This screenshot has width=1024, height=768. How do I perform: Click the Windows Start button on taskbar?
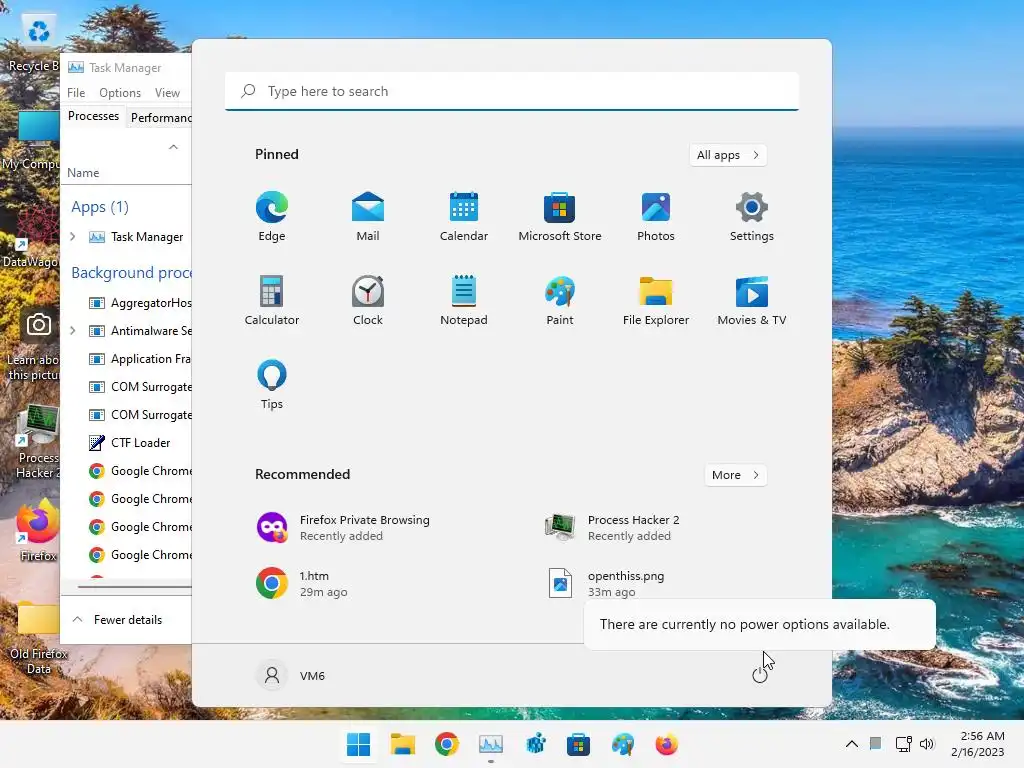pyautogui.click(x=359, y=744)
